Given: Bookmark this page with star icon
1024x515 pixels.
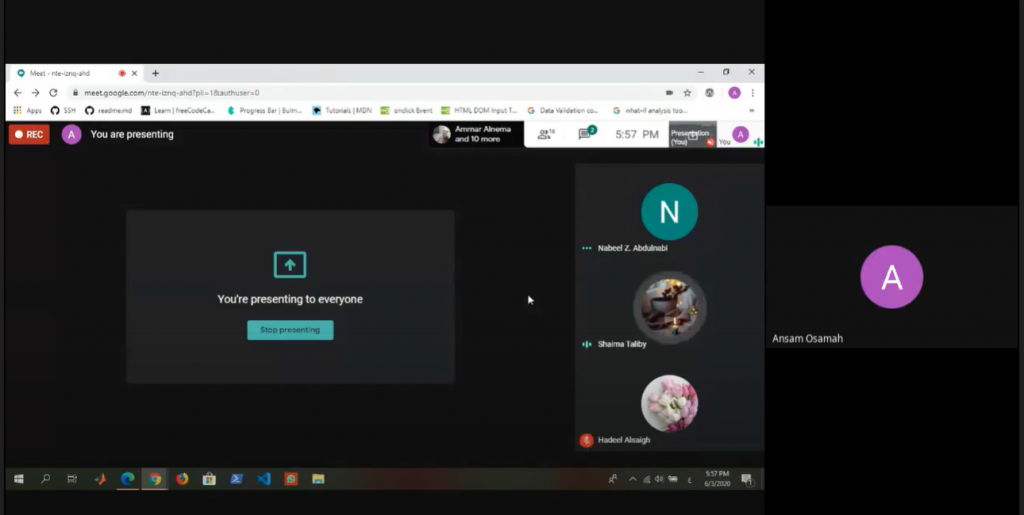Looking at the screenshot, I should [x=687, y=92].
